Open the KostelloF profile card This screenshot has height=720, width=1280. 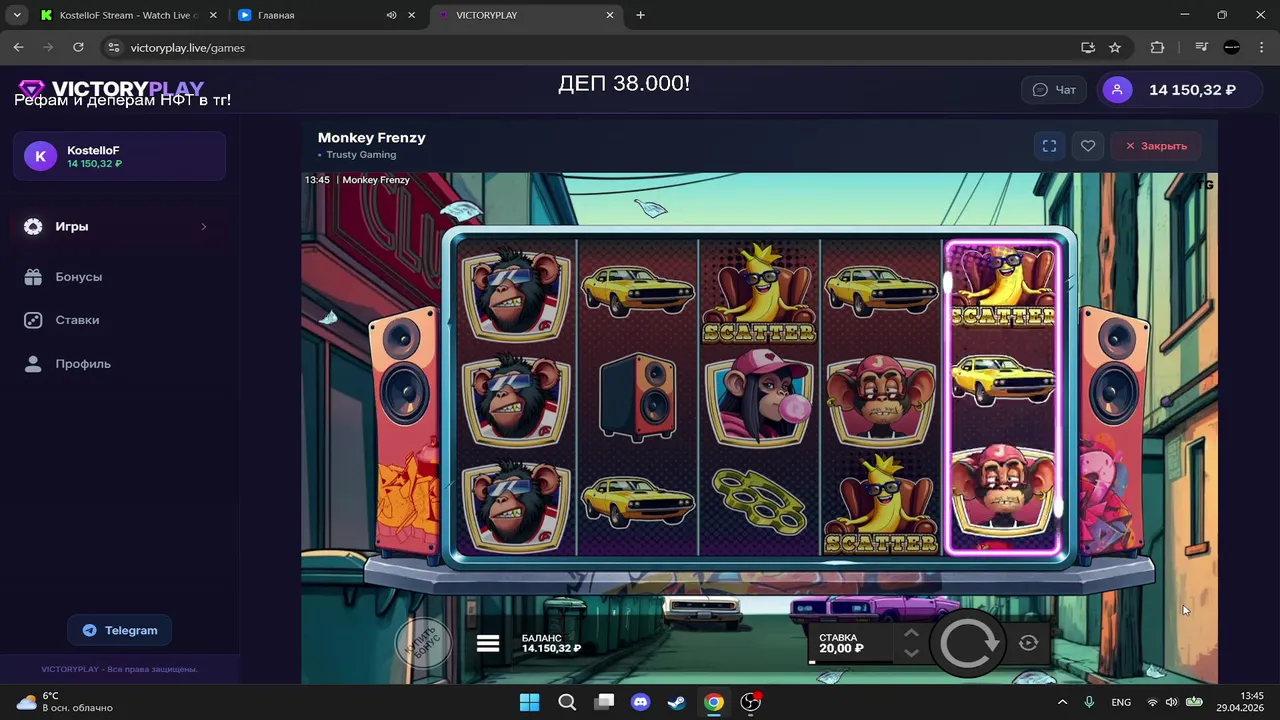tap(119, 156)
